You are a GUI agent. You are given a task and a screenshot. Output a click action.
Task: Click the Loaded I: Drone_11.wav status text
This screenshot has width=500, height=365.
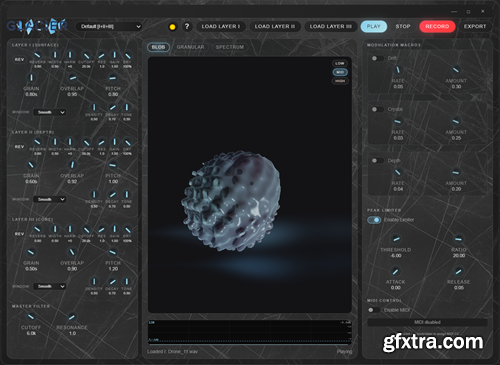(x=172, y=352)
